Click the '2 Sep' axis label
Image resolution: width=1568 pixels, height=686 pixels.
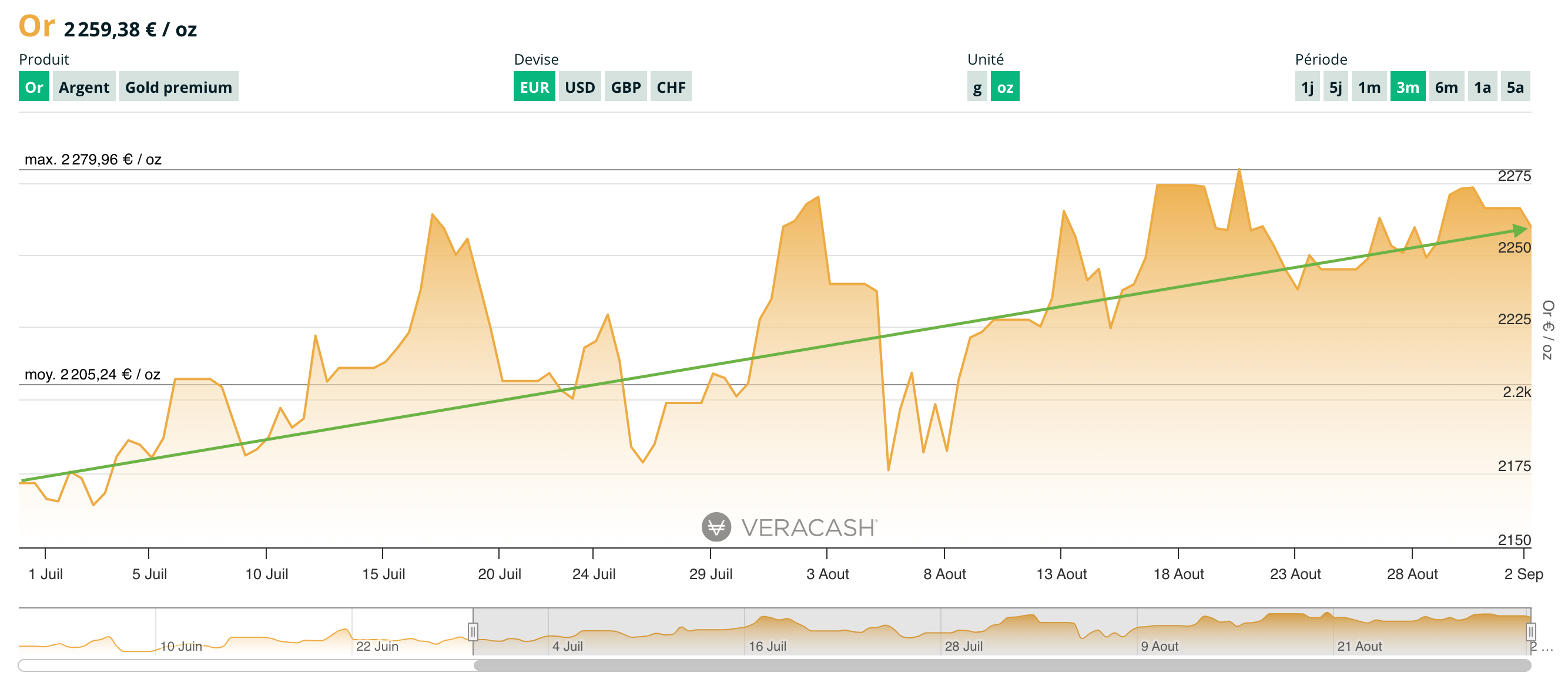[1523, 573]
